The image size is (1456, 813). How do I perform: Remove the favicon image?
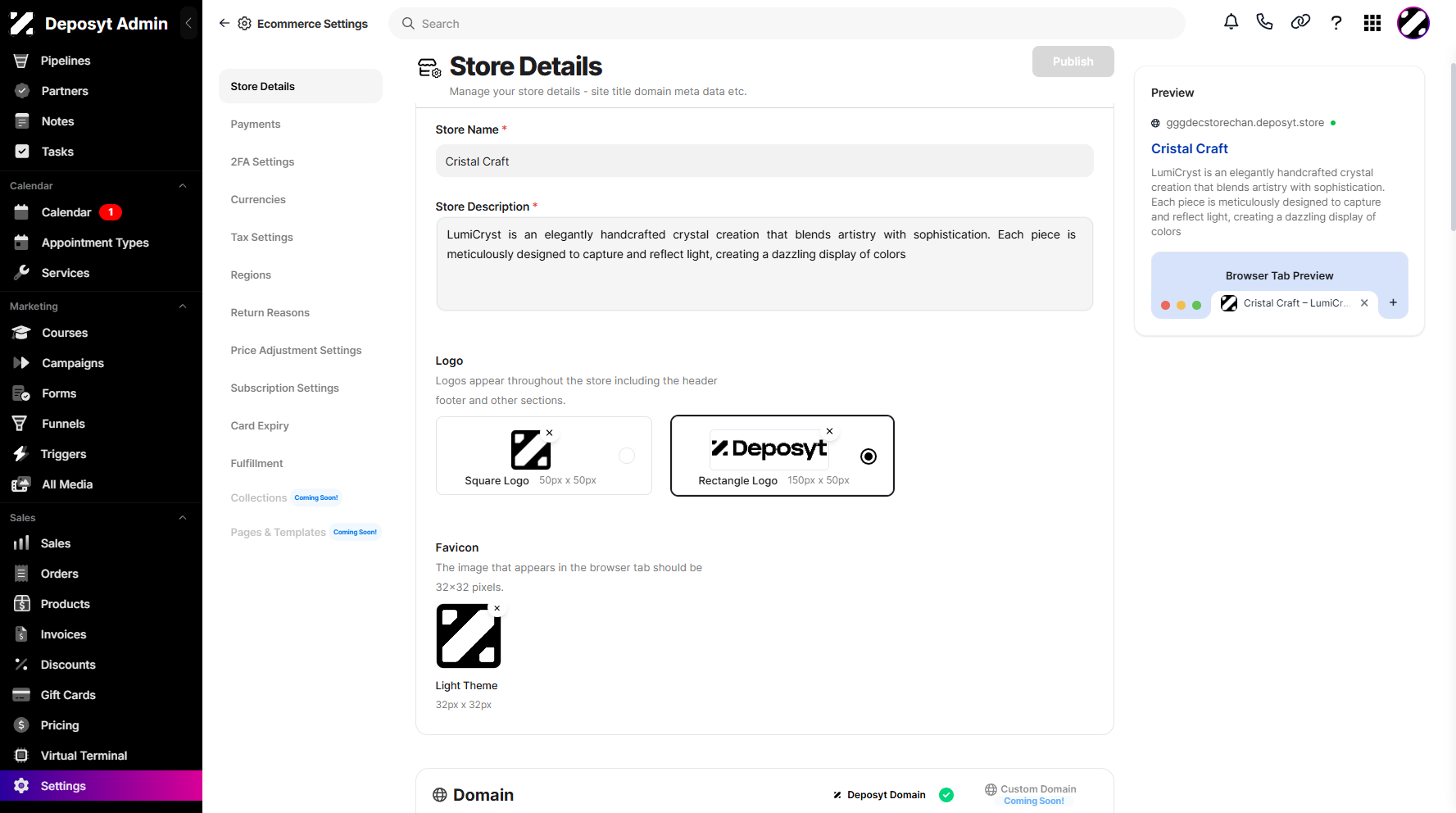click(497, 608)
